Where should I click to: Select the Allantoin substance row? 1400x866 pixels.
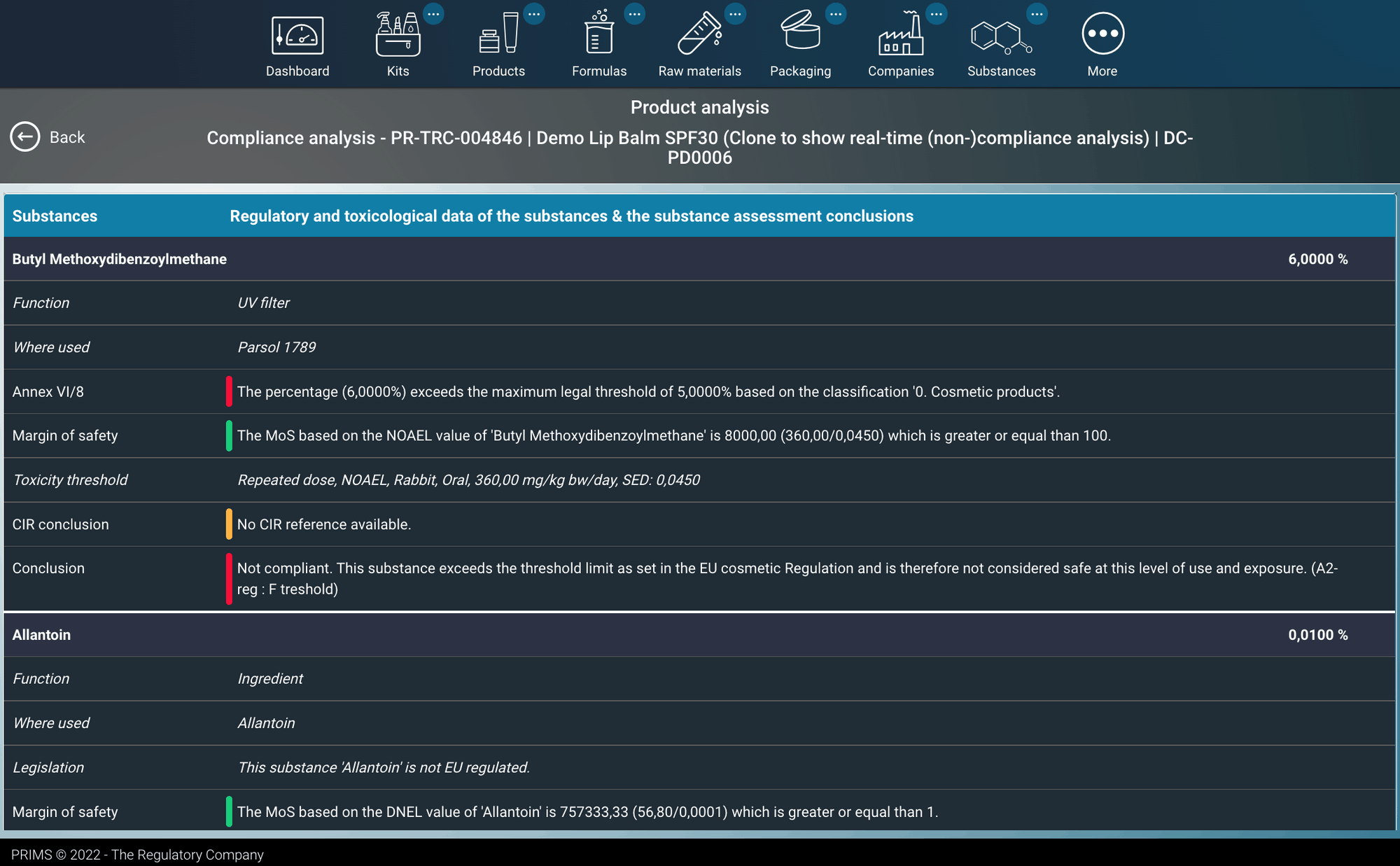[x=41, y=634]
